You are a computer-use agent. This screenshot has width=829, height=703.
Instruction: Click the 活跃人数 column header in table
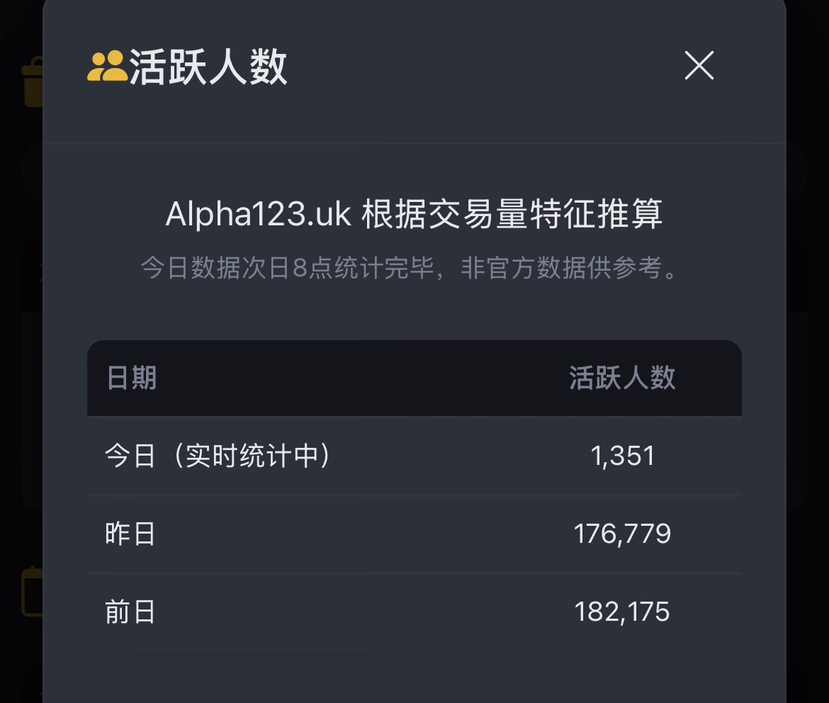point(622,378)
